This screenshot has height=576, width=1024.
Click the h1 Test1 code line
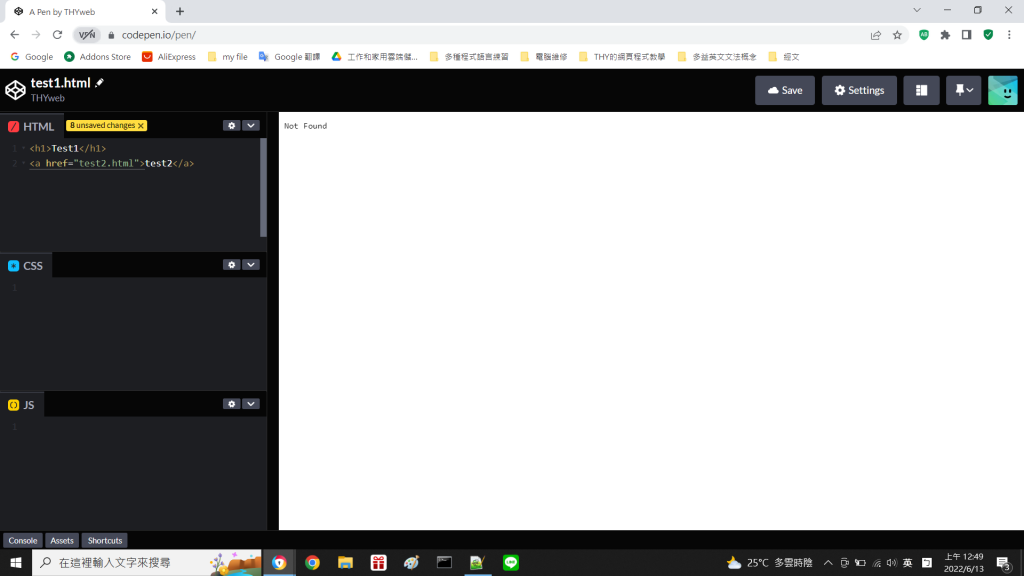pyautogui.click(x=67, y=148)
